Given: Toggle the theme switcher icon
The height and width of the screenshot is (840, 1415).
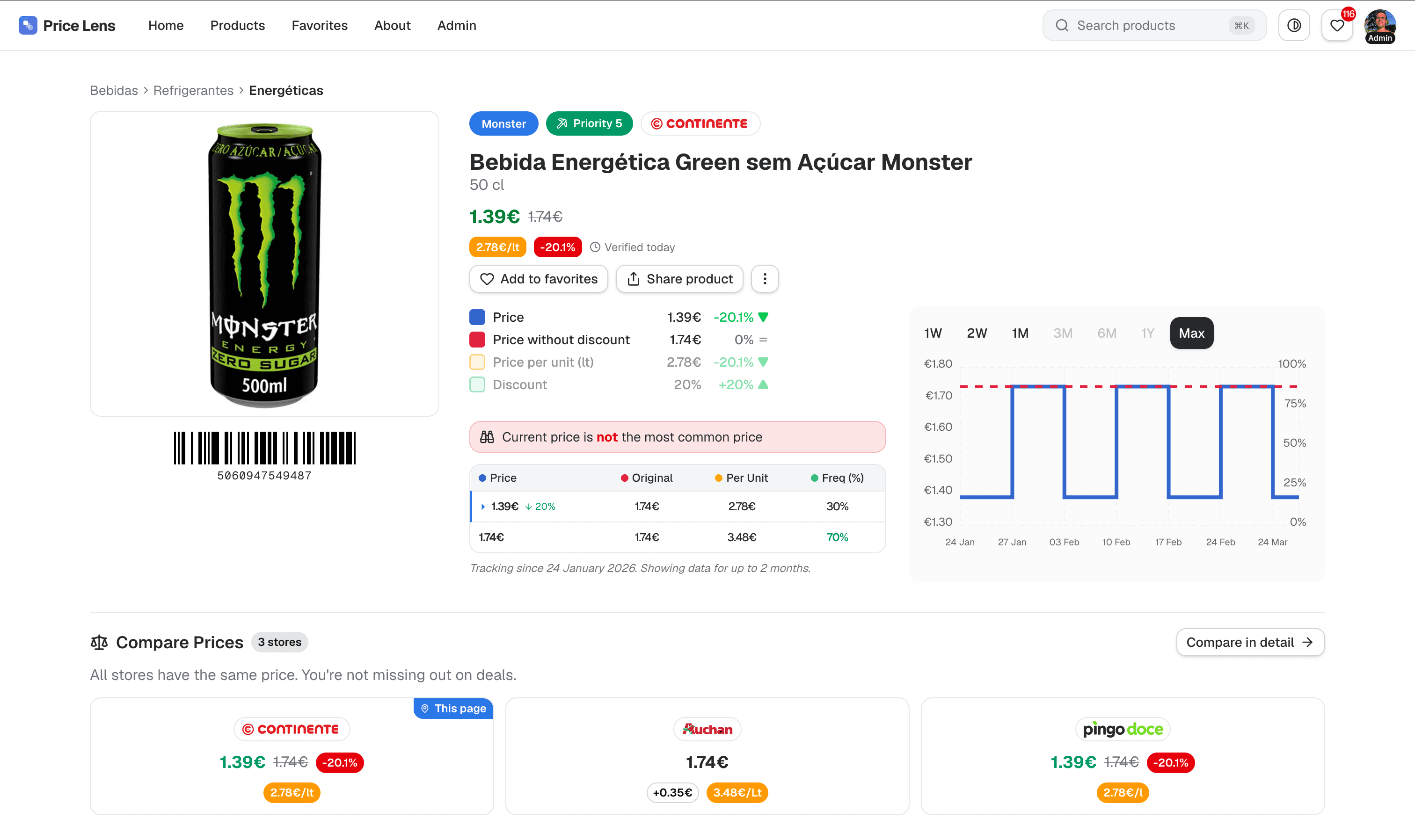Looking at the screenshot, I should pyautogui.click(x=1294, y=25).
